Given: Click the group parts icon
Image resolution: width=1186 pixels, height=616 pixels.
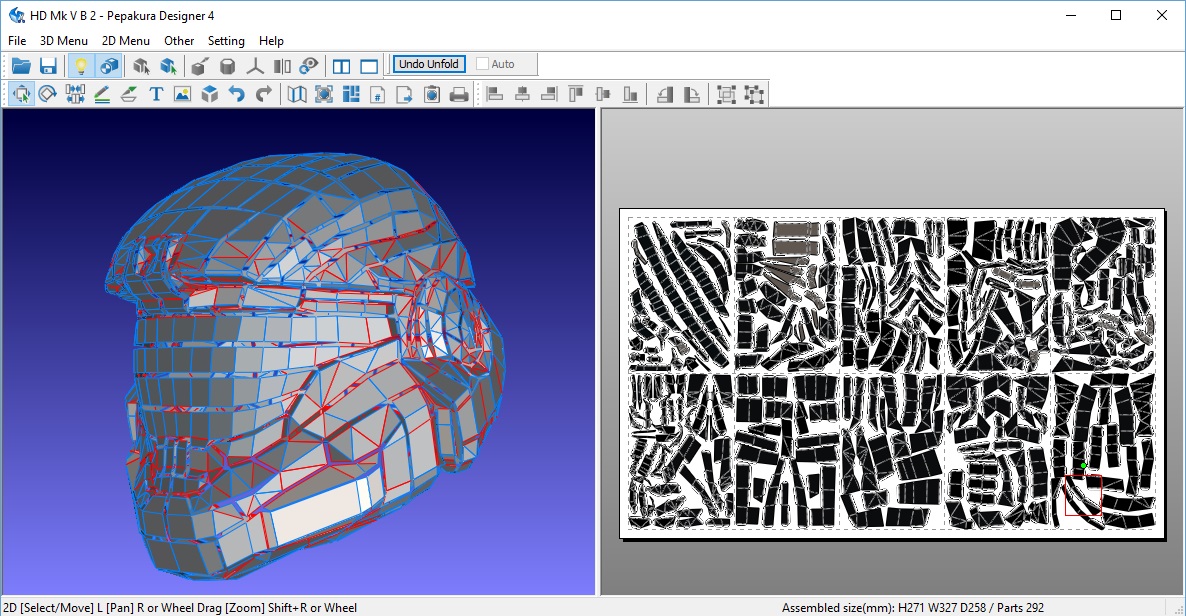Looking at the screenshot, I should (726, 94).
